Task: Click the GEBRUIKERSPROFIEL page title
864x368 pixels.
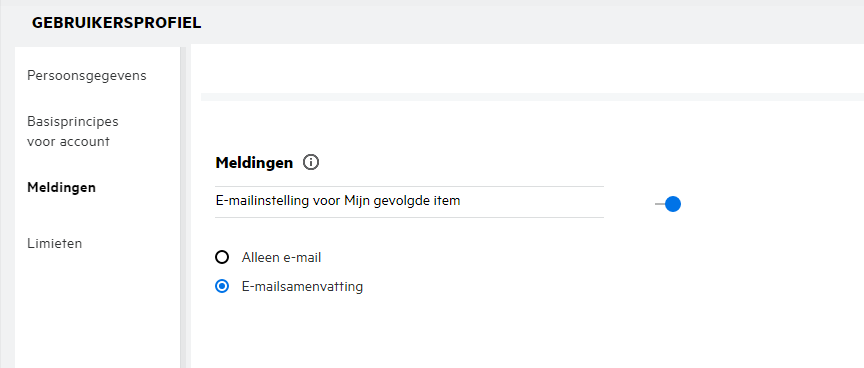Action: coord(116,23)
